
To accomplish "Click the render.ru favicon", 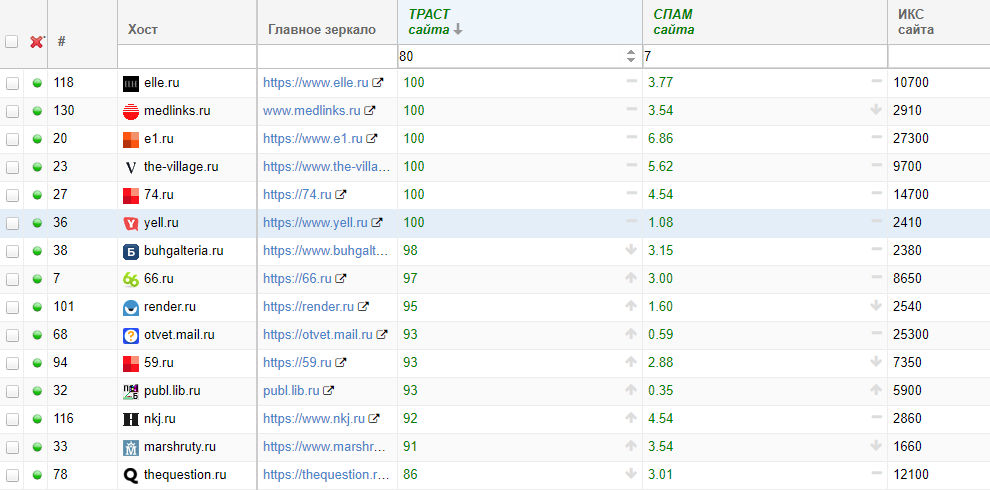I will tap(131, 308).
